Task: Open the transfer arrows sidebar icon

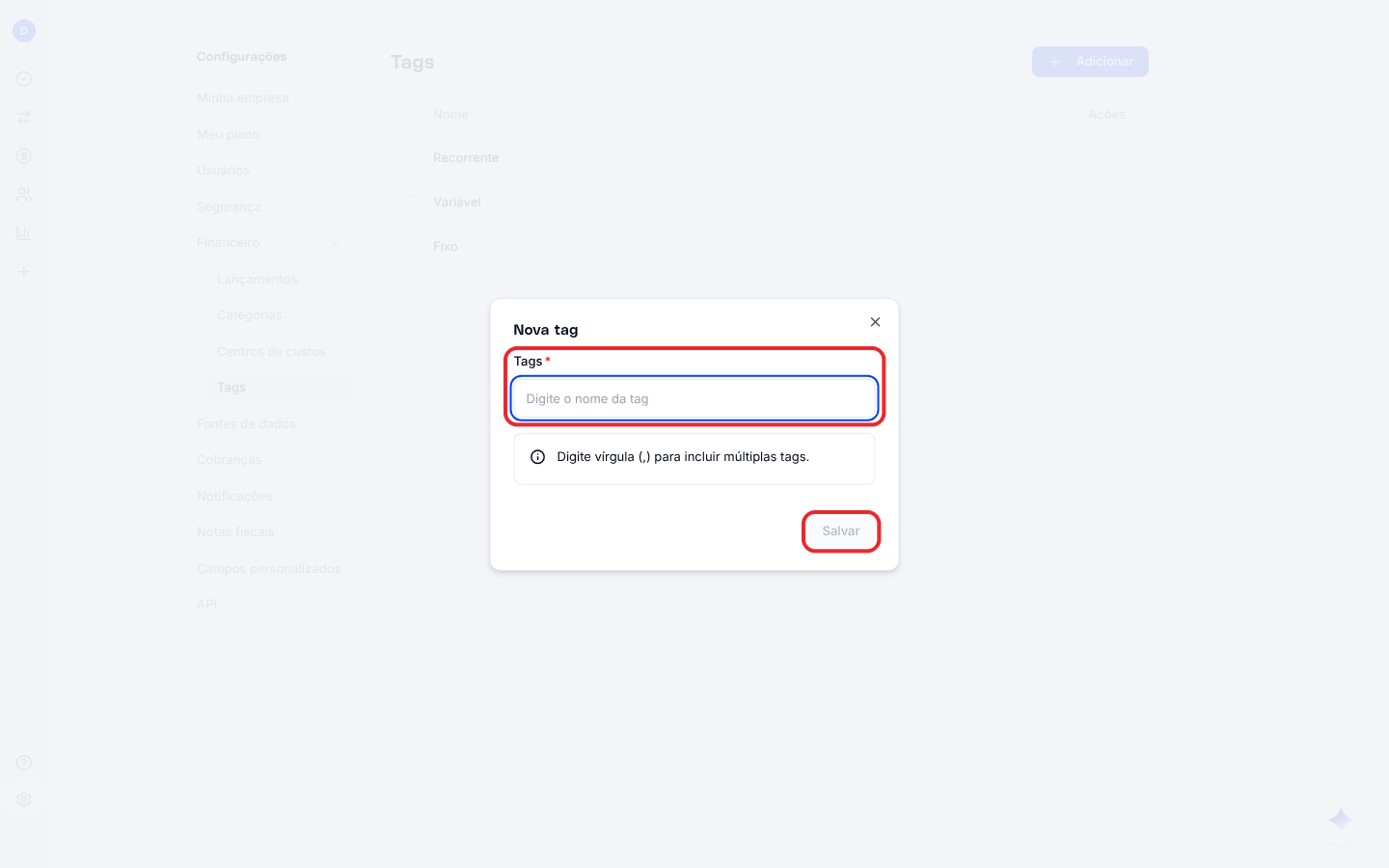Action: 24,118
